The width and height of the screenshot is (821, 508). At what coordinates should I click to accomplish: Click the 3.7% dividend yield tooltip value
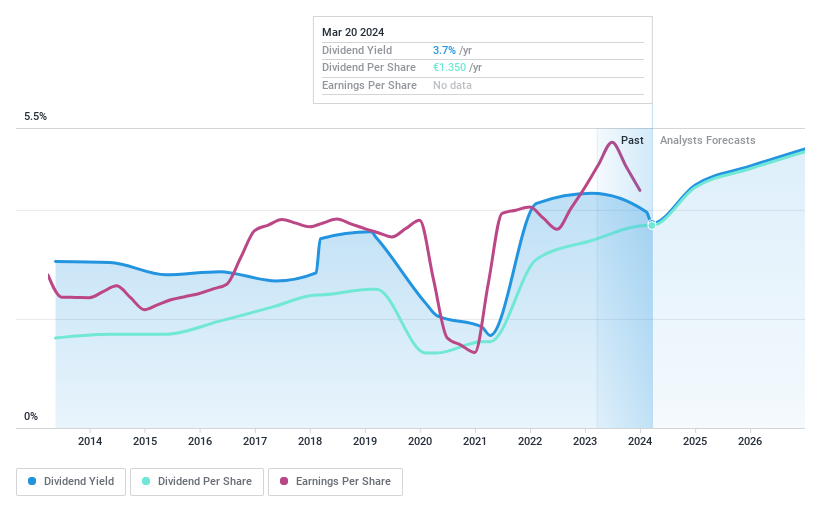(x=445, y=50)
